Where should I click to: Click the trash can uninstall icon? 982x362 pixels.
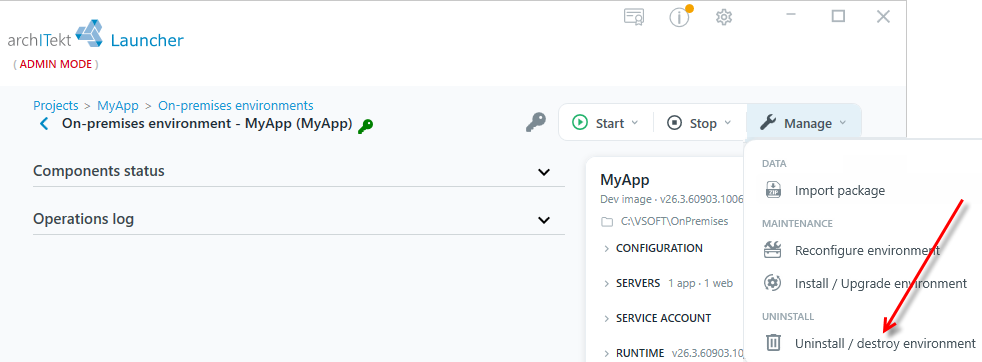coord(773,343)
